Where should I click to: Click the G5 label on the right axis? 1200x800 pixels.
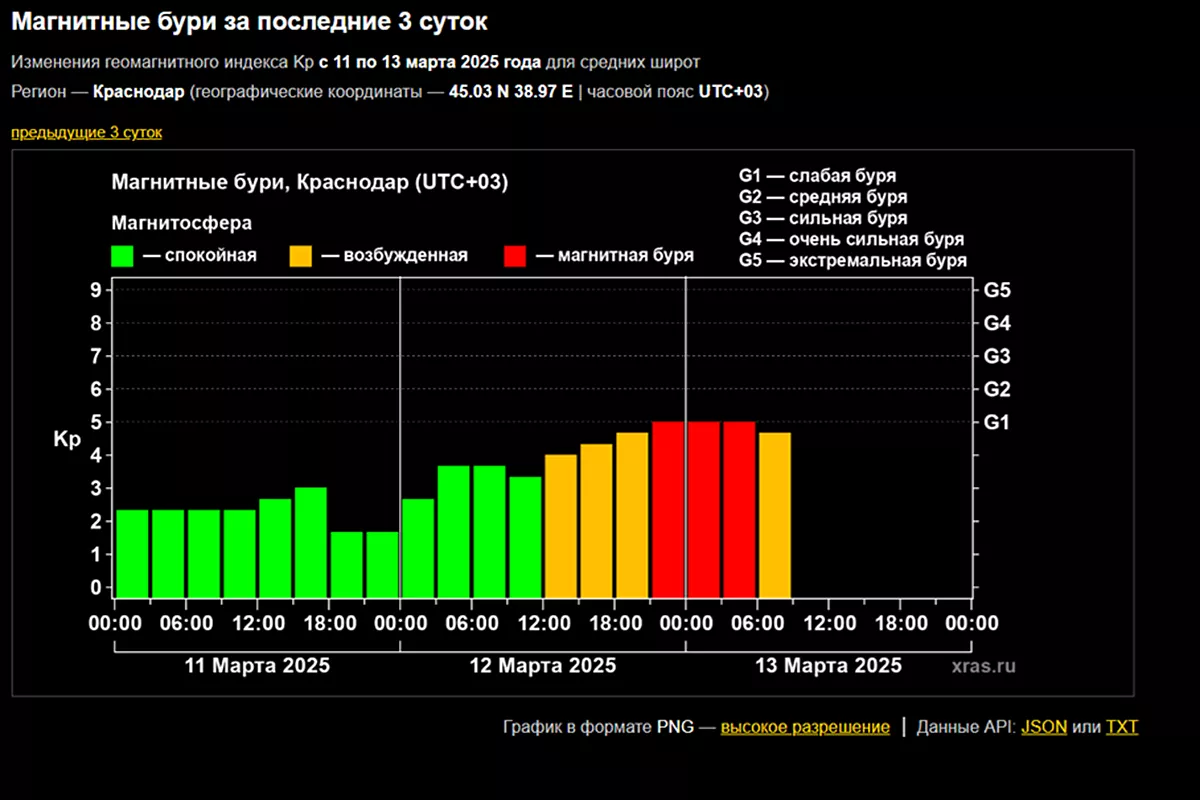click(997, 291)
